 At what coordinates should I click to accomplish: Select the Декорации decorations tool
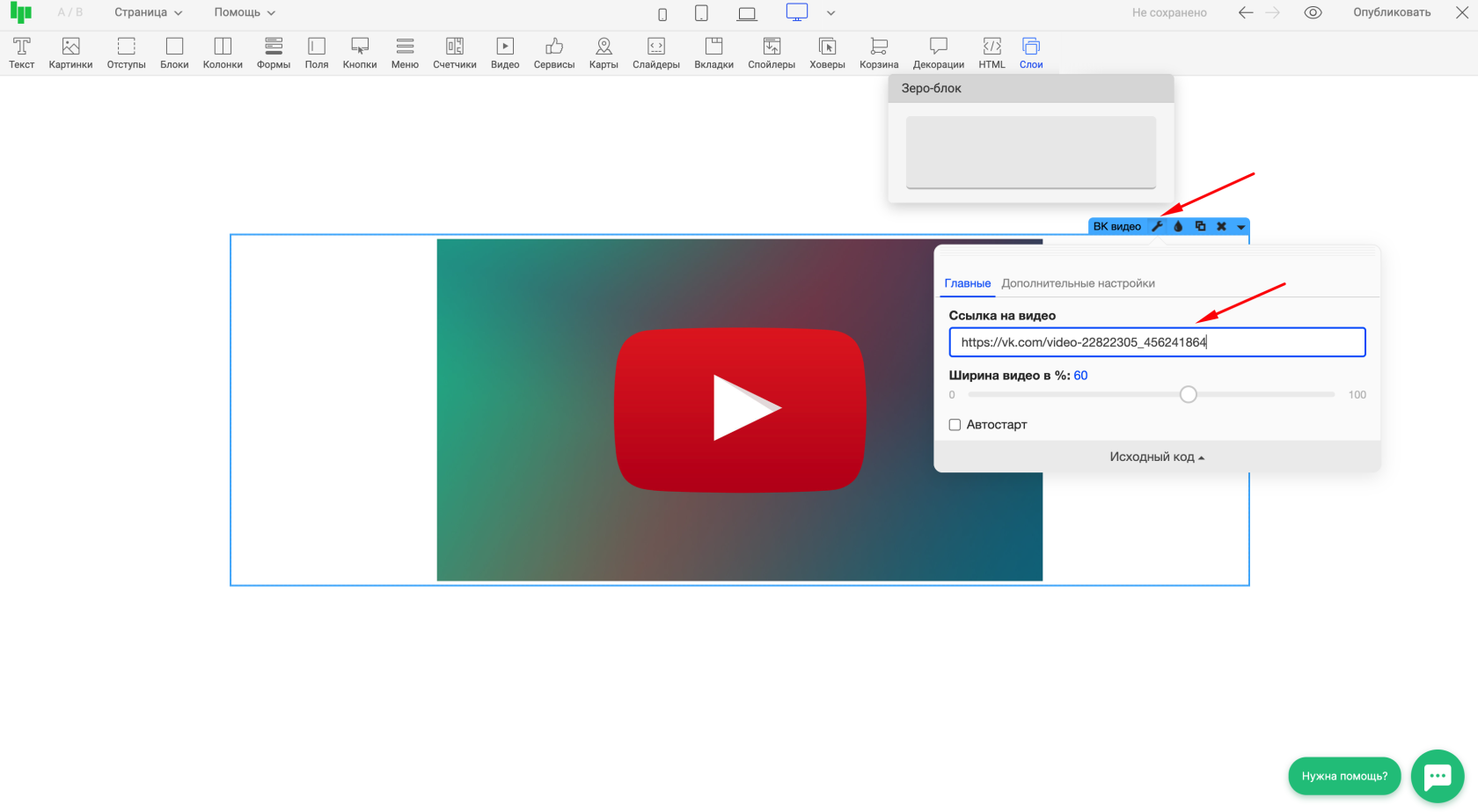[x=939, y=53]
